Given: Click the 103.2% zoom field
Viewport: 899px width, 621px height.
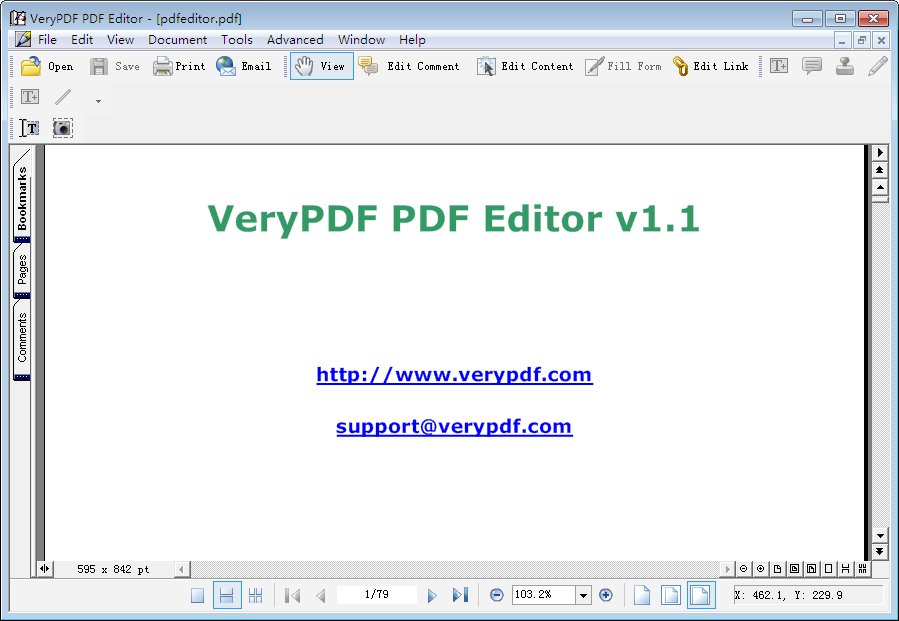Looking at the screenshot, I should click(544, 595).
